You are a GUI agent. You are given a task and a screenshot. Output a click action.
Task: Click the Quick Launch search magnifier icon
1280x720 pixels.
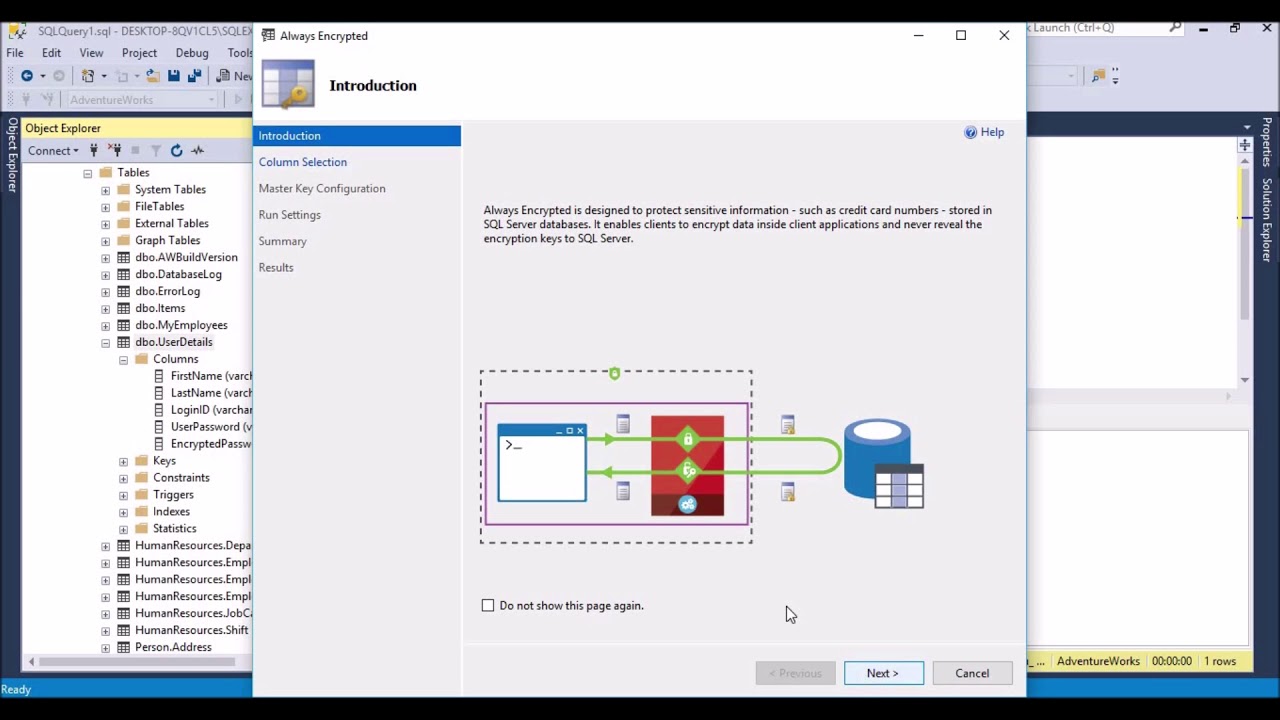1176,28
